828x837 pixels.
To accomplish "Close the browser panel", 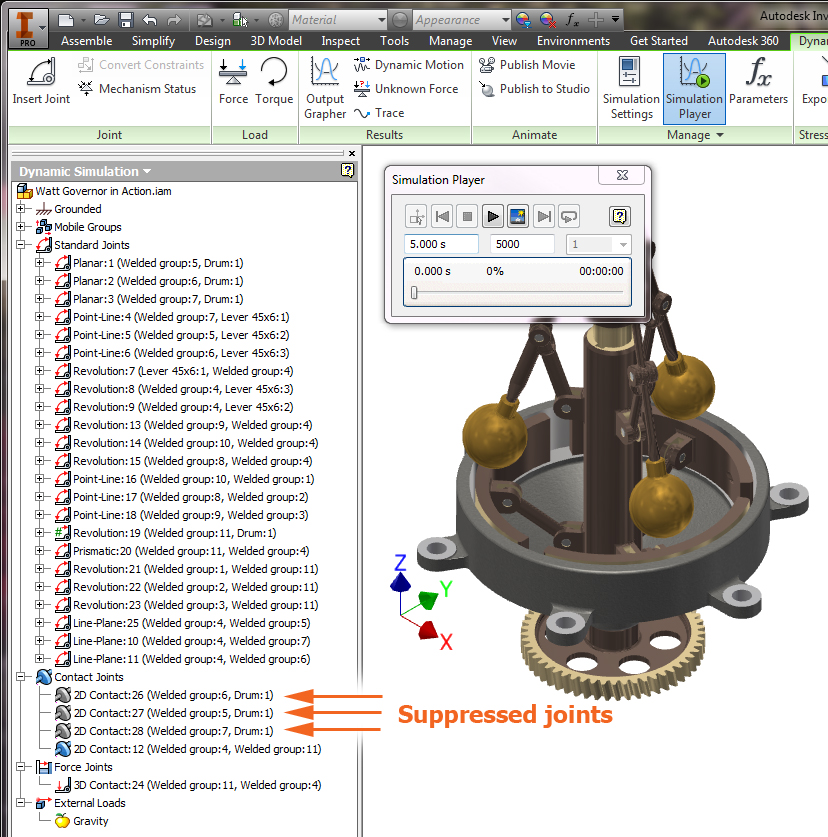I will tap(352, 154).
